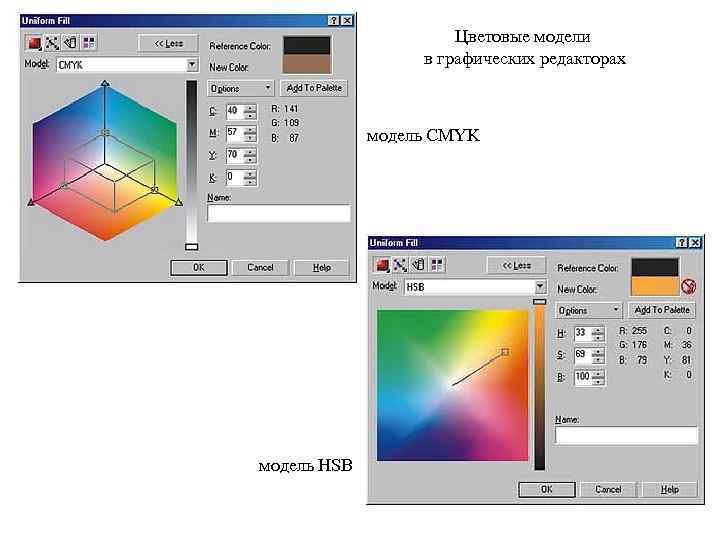Click the Name field in HSB dialog
The width and height of the screenshot is (720, 540).
coord(626,436)
